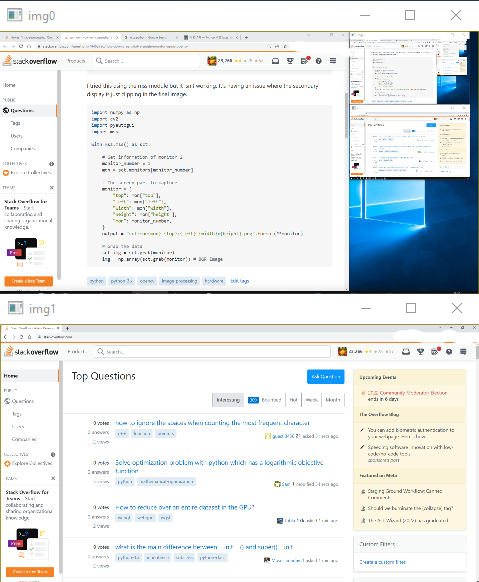This screenshot has height=582, width=479.
Task: Click browser reload icon in img0 window
Action: coord(21,46)
